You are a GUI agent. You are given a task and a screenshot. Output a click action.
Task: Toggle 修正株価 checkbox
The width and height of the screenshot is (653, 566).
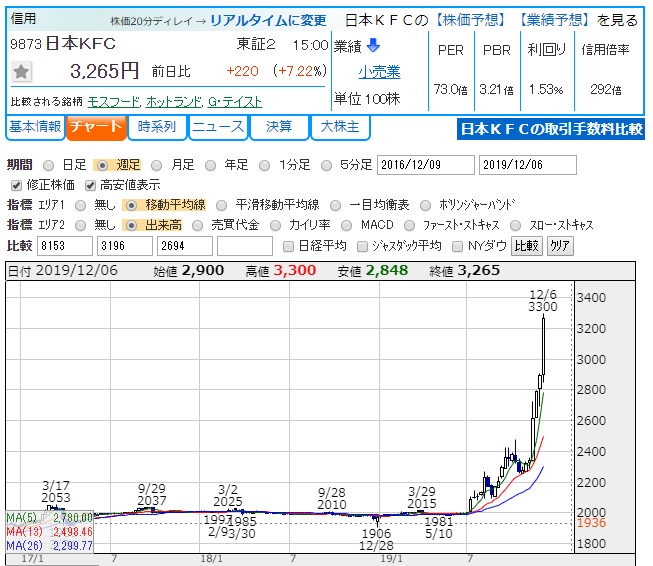click(16, 185)
